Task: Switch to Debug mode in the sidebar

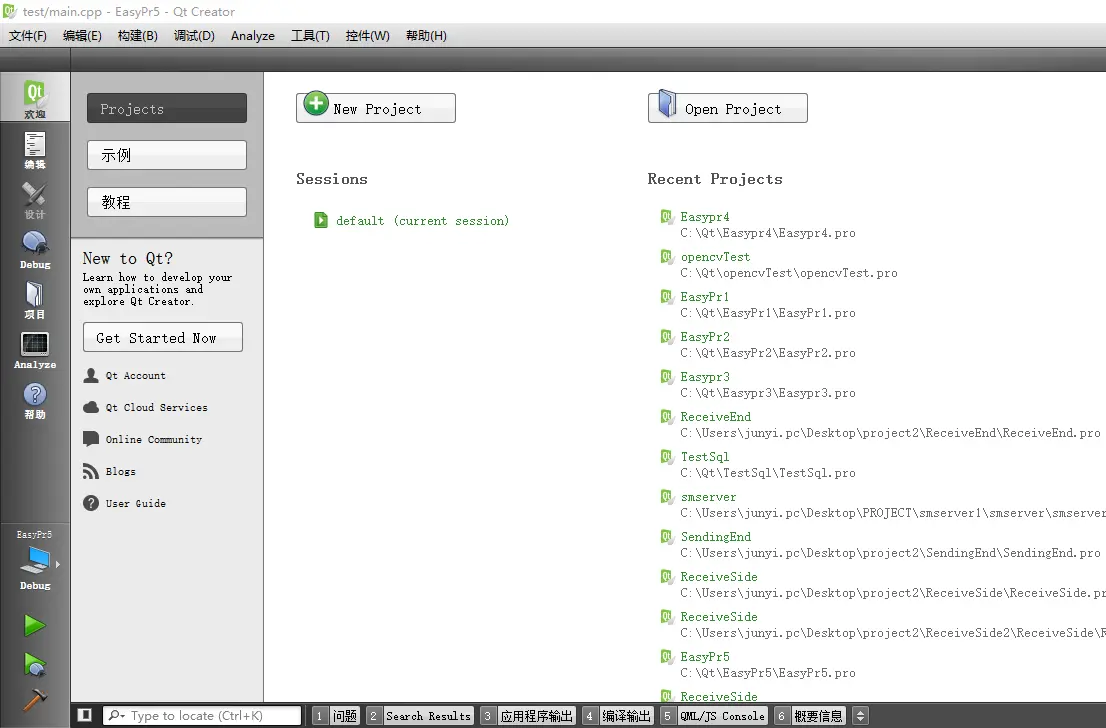Action: pos(35,250)
